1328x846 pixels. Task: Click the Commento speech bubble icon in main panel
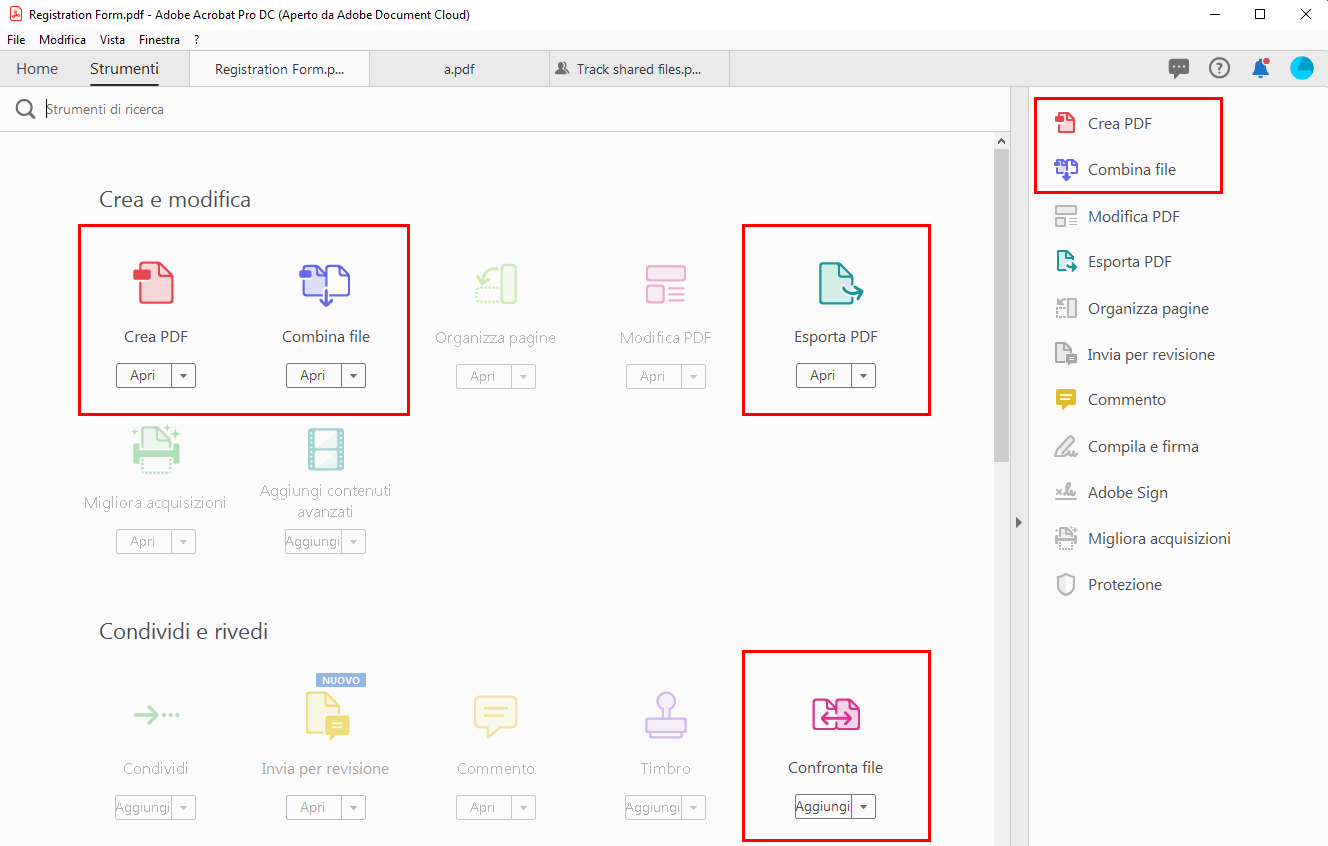[x=495, y=716]
